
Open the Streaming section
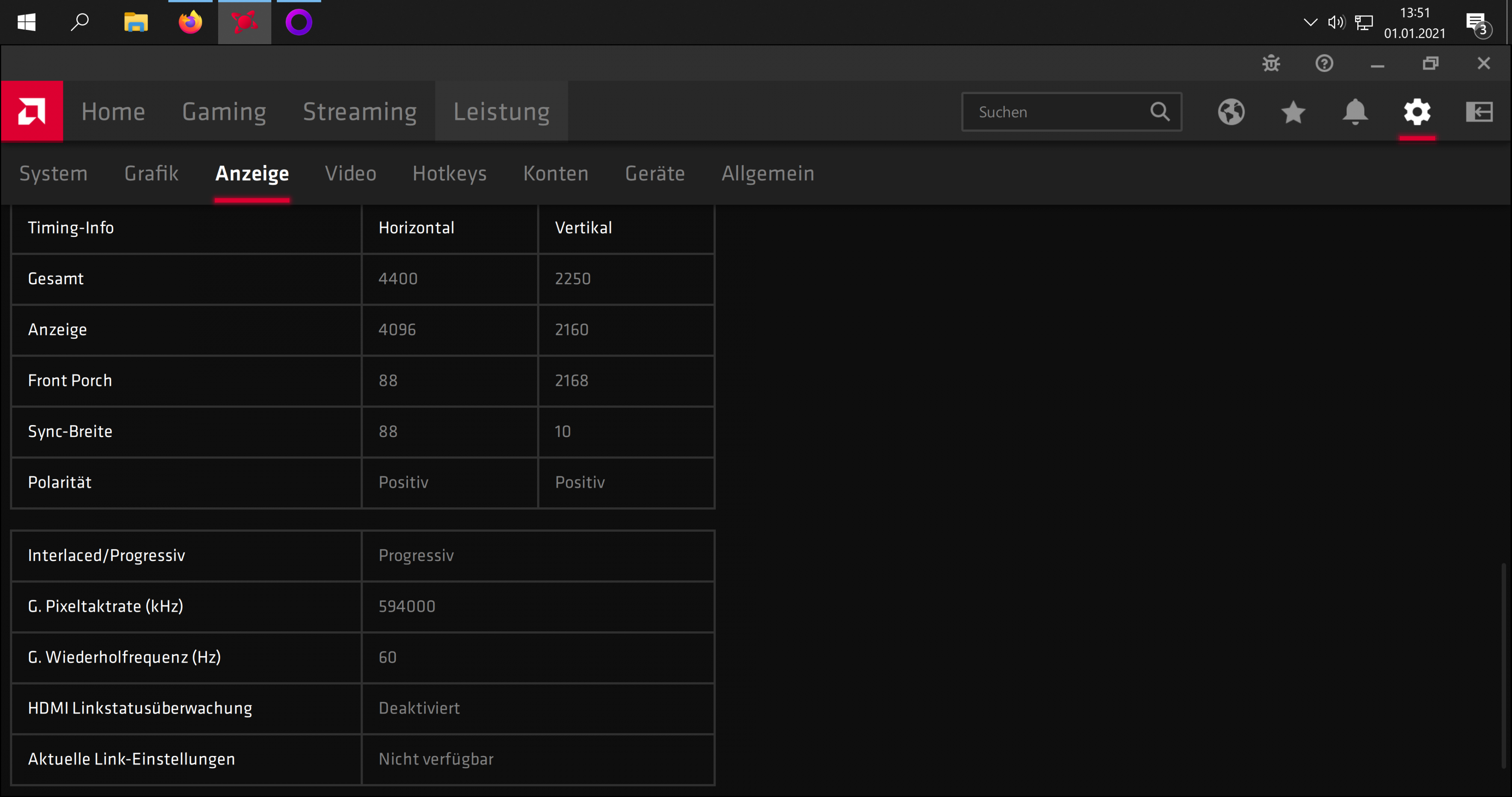pos(360,111)
